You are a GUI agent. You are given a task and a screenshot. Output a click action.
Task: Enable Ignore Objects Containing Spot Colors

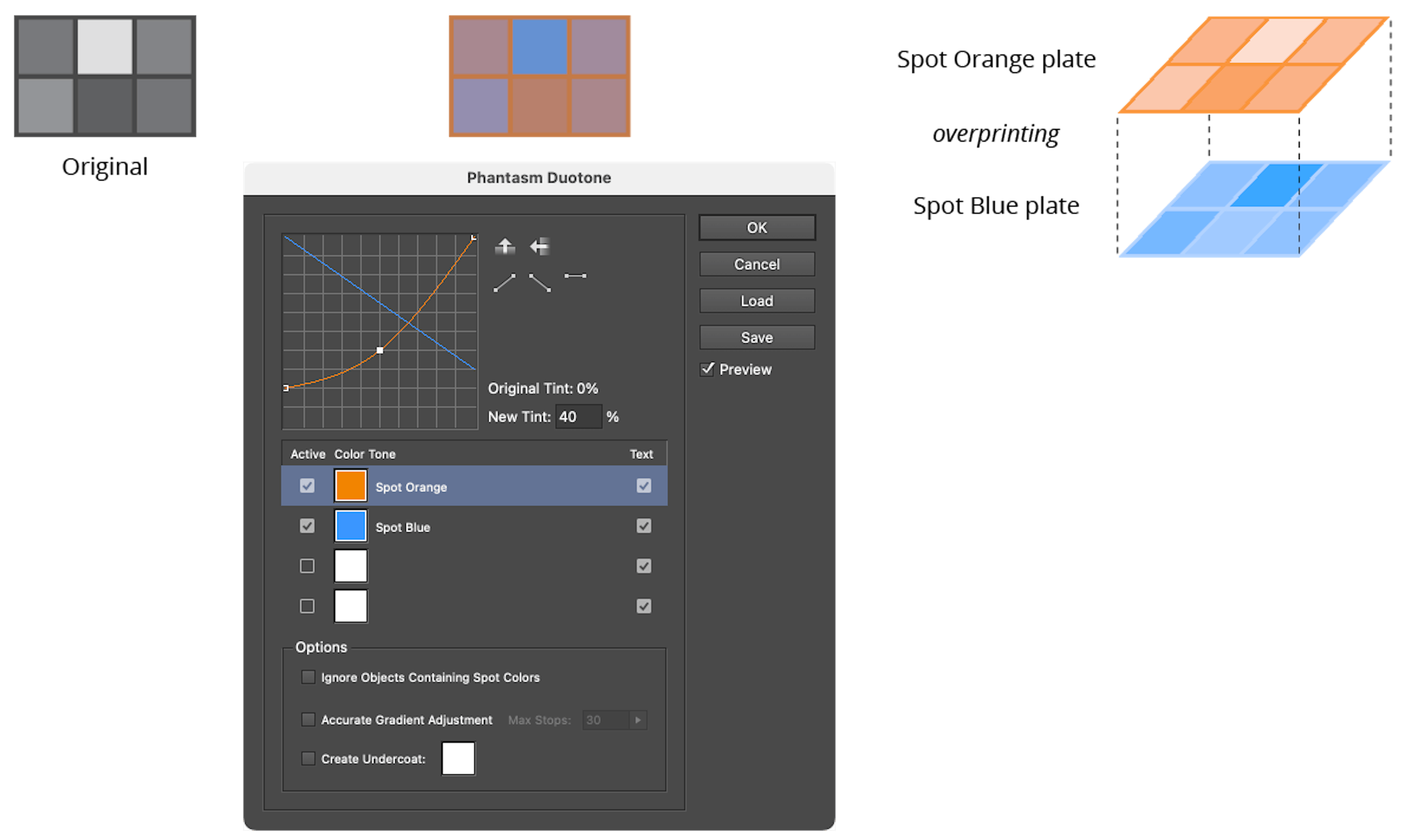[x=308, y=678]
